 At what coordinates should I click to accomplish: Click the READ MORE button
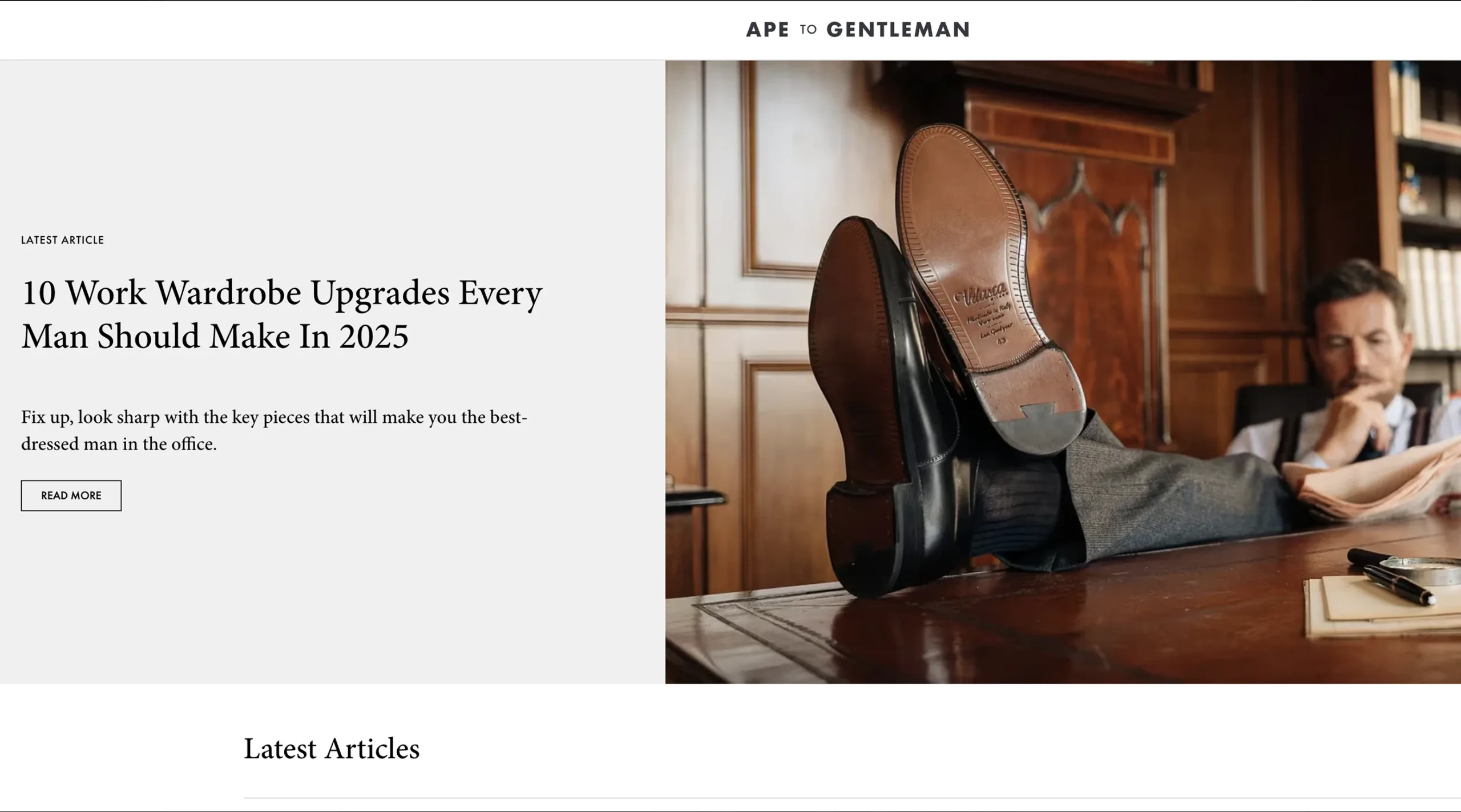[71, 495]
